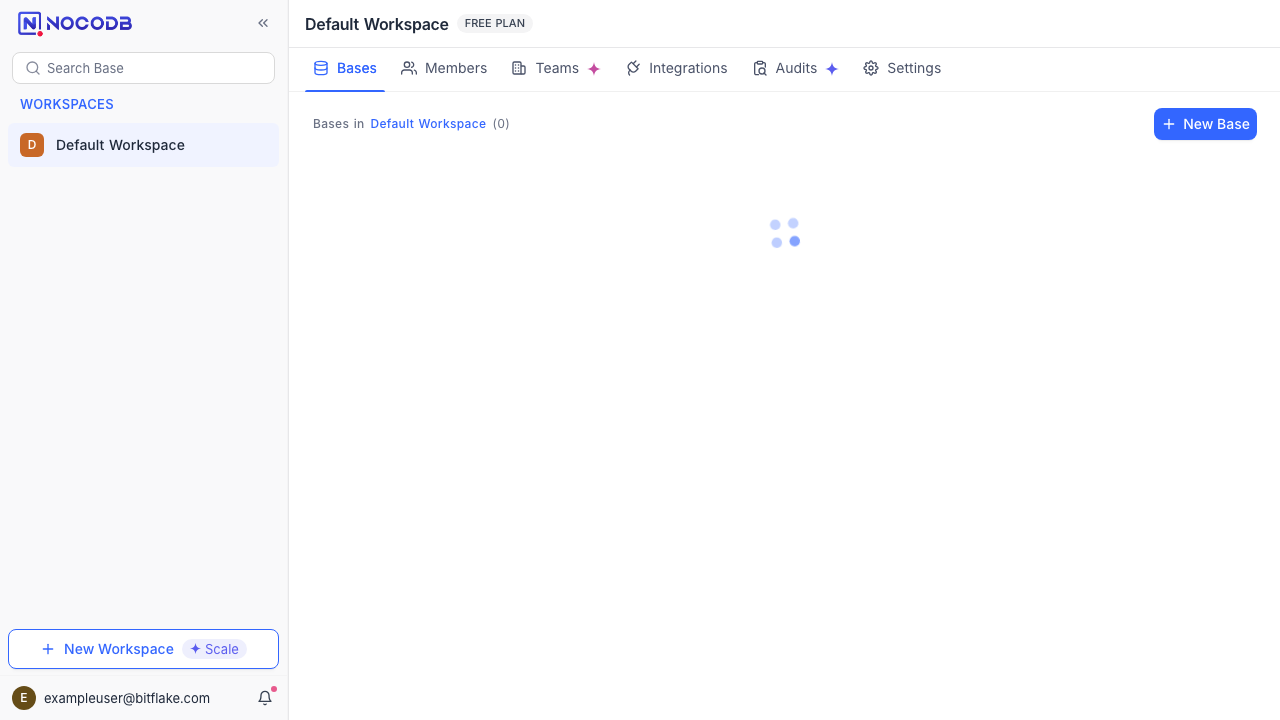Go to the Integrations tab

coord(677,68)
